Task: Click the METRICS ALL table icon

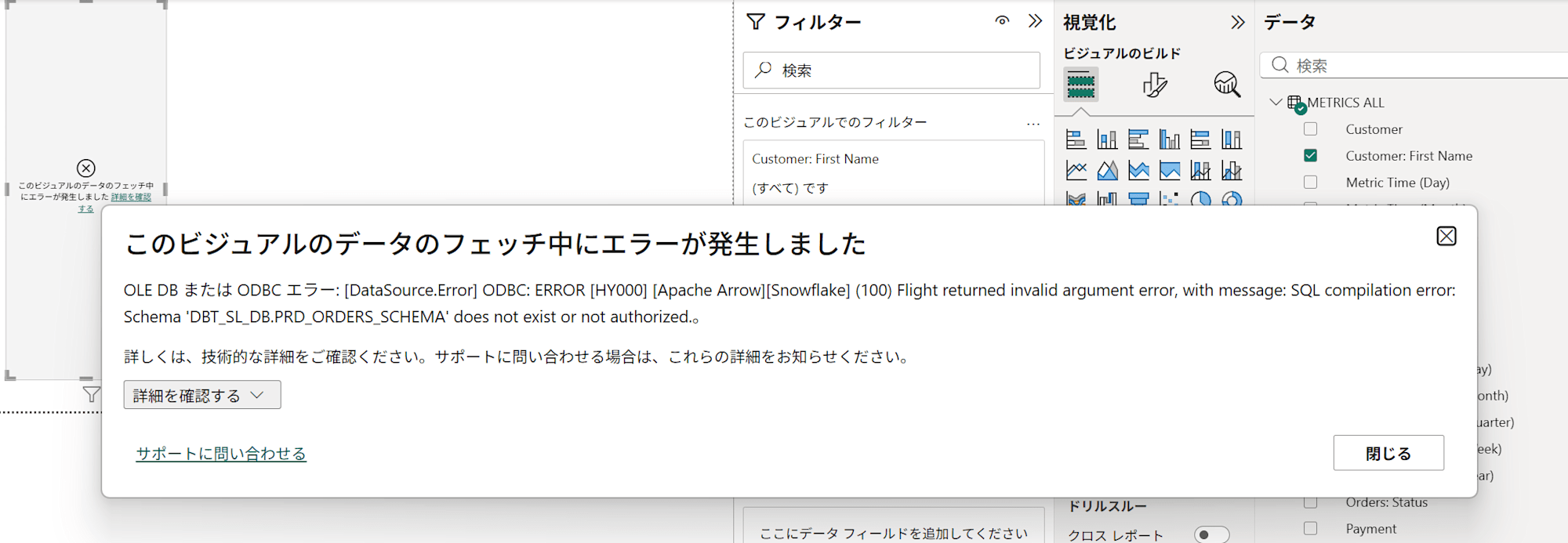Action: tap(1295, 103)
